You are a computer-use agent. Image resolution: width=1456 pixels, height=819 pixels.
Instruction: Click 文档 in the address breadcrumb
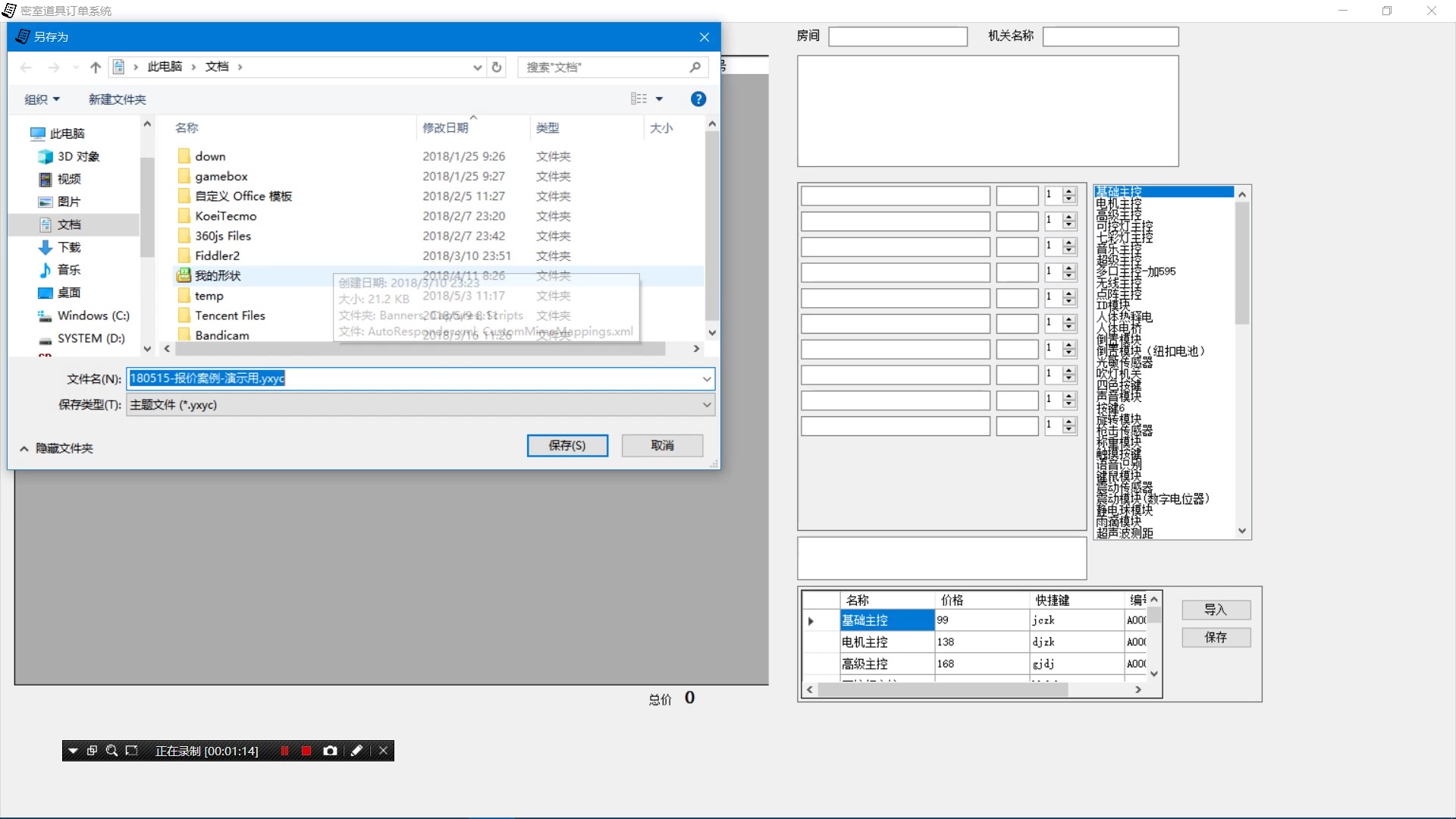click(217, 67)
